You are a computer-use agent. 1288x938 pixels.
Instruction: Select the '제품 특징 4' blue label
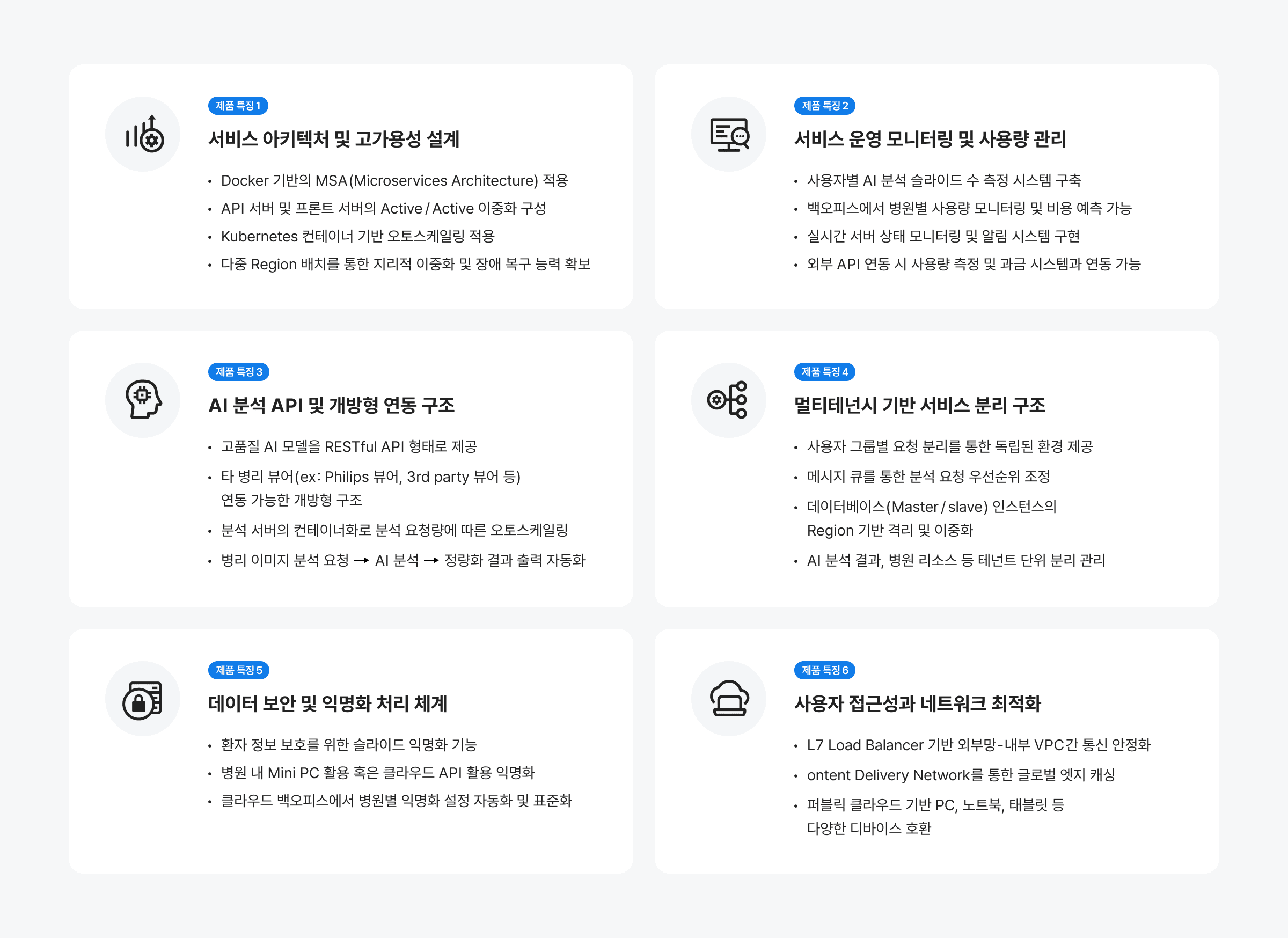824,372
